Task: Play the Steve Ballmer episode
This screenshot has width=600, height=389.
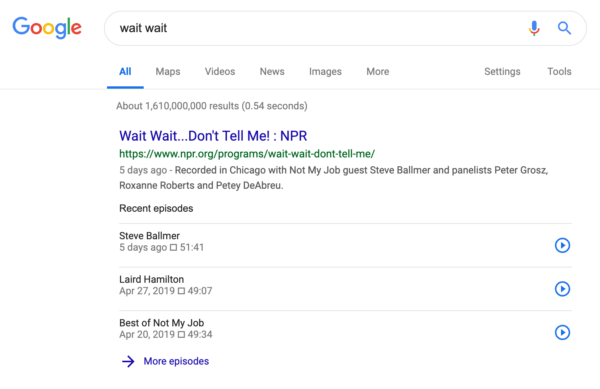Action: (x=562, y=245)
